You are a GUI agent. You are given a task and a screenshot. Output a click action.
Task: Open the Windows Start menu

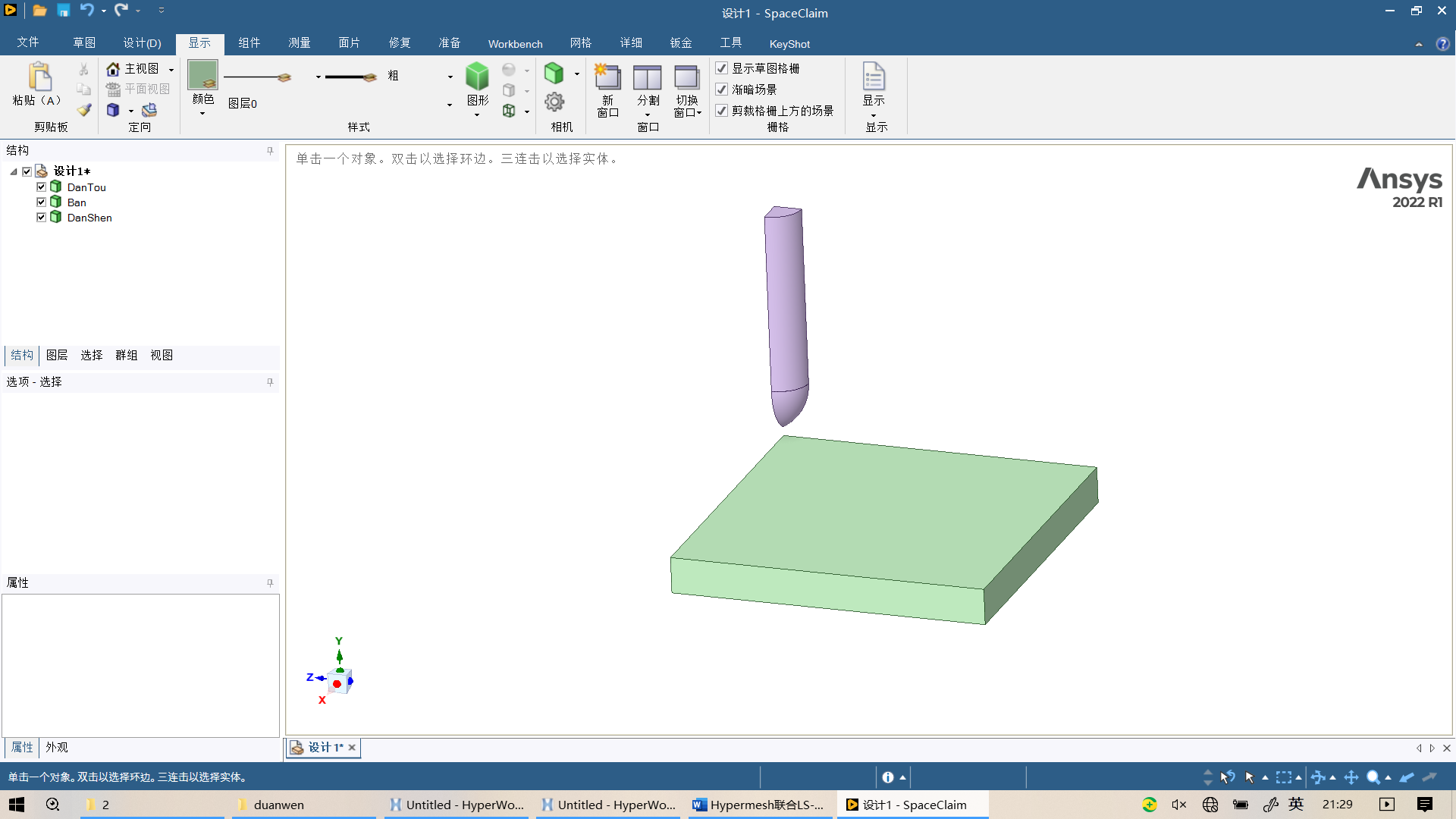pyautogui.click(x=17, y=805)
